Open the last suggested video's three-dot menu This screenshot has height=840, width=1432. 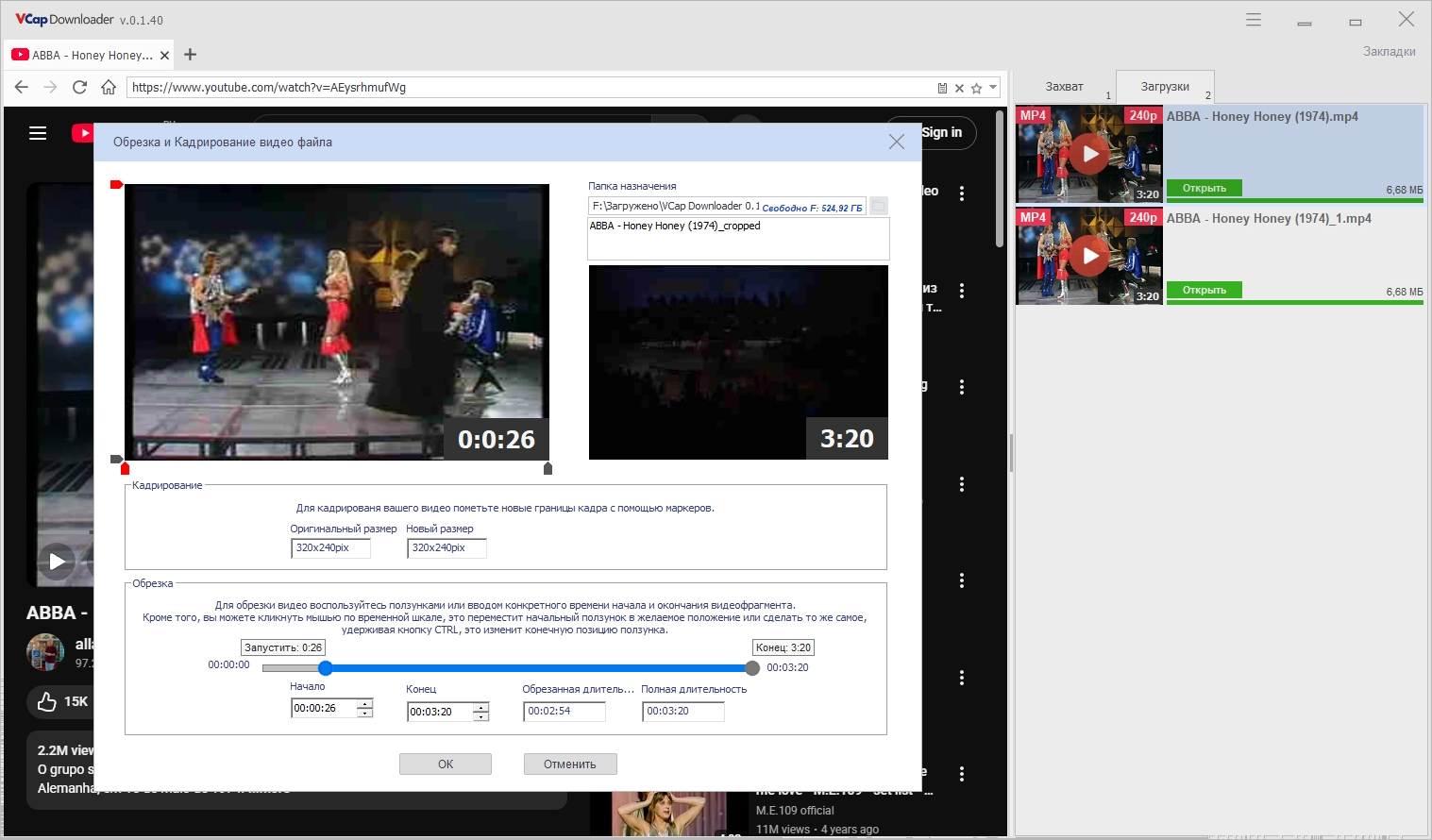click(962, 774)
